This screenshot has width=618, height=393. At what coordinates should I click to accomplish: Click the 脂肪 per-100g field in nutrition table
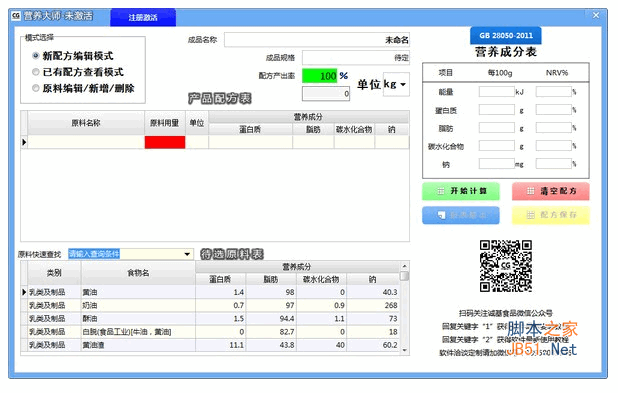pyautogui.click(x=497, y=128)
